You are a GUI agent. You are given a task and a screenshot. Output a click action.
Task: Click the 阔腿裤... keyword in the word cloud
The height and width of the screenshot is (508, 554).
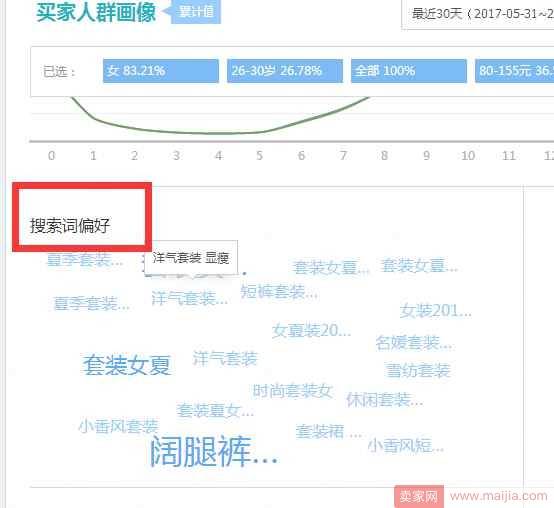213,452
